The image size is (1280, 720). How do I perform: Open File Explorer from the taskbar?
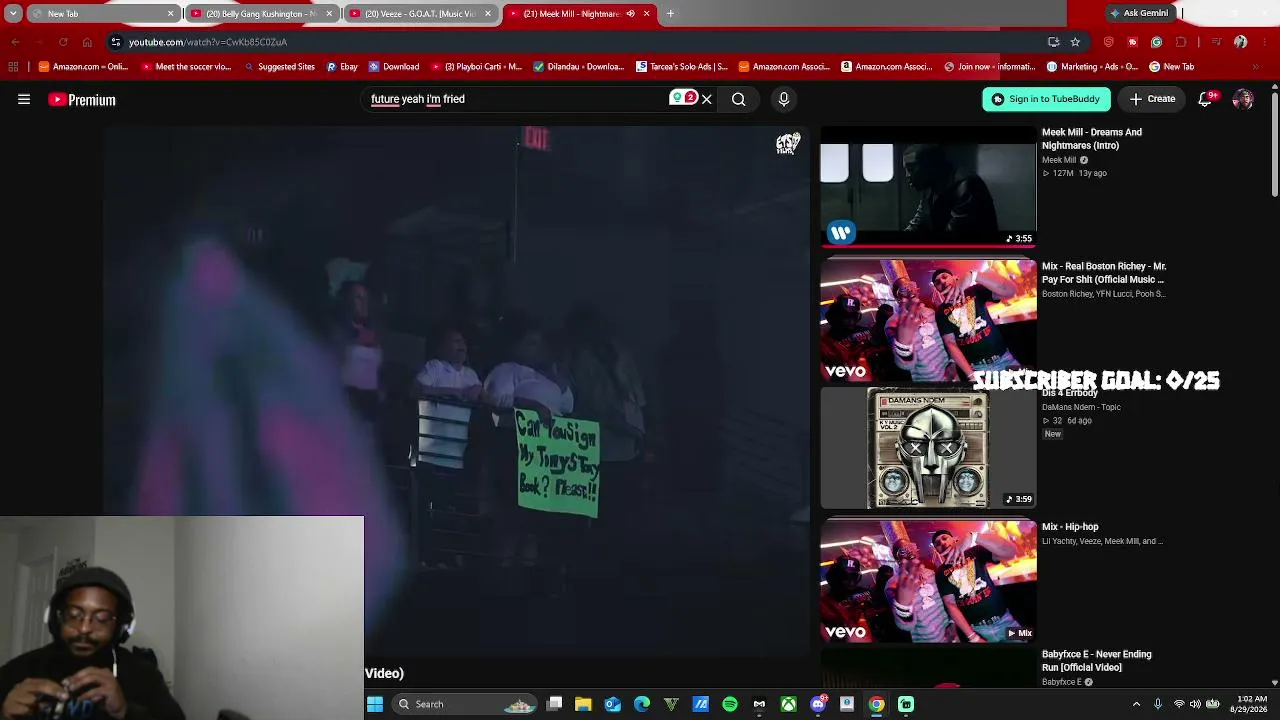pos(584,704)
